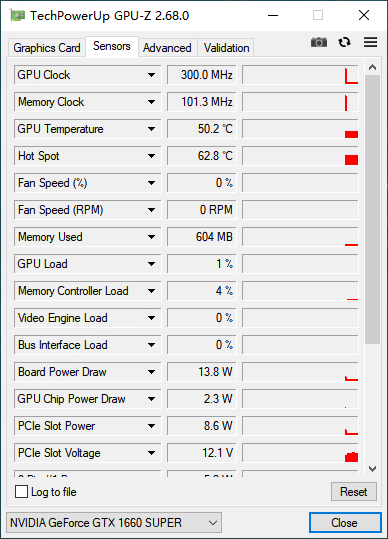Open the hamburger menu icon
This screenshot has width=388, height=539.
point(370,42)
